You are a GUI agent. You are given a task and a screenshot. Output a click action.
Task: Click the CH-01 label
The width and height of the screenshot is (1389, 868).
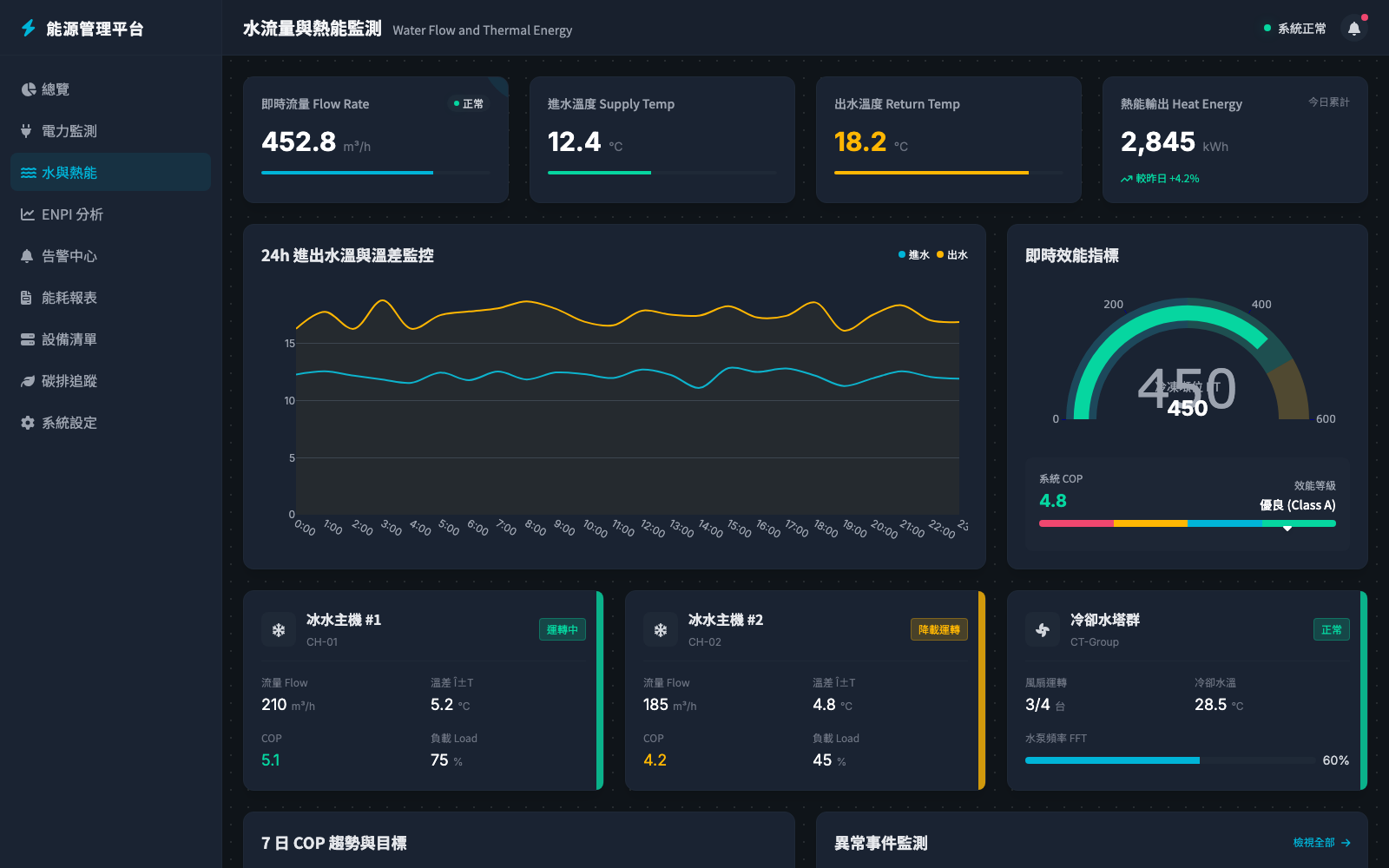pos(322,642)
